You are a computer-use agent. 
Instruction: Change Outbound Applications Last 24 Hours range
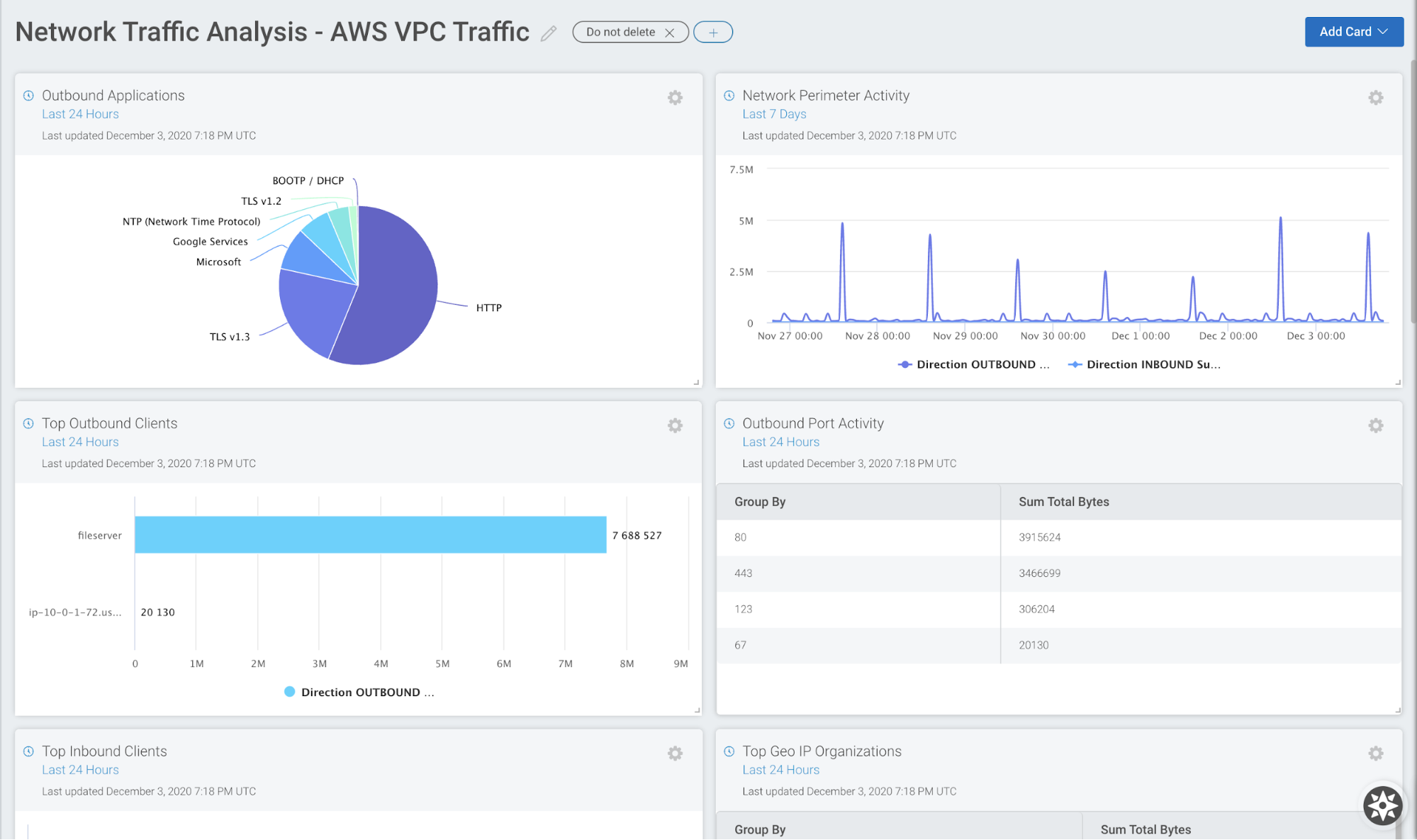(80, 114)
